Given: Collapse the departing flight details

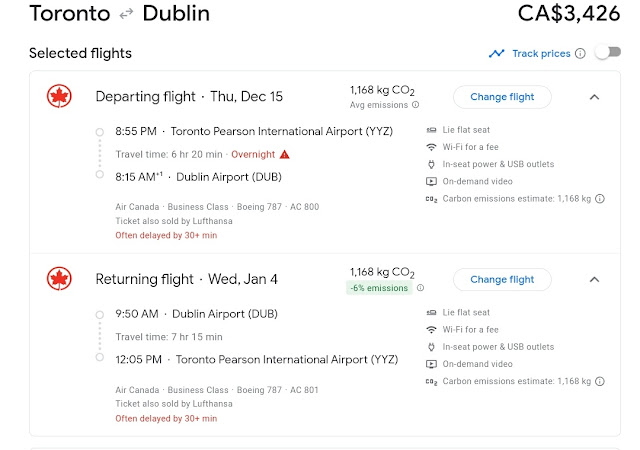Looking at the screenshot, I should pyautogui.click(x=593, y=97).
